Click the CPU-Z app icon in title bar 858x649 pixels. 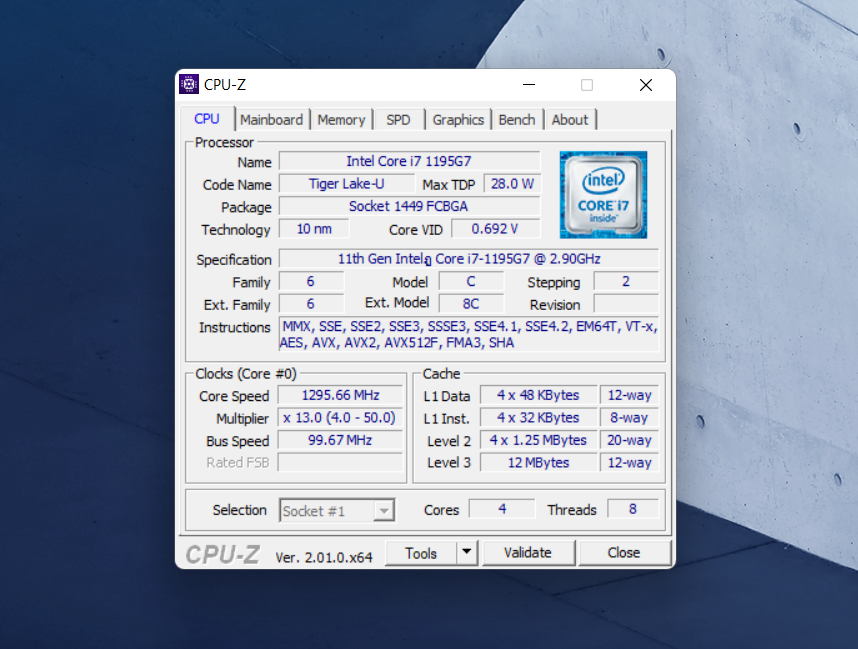pyautogui.click(x=189, y=84)
